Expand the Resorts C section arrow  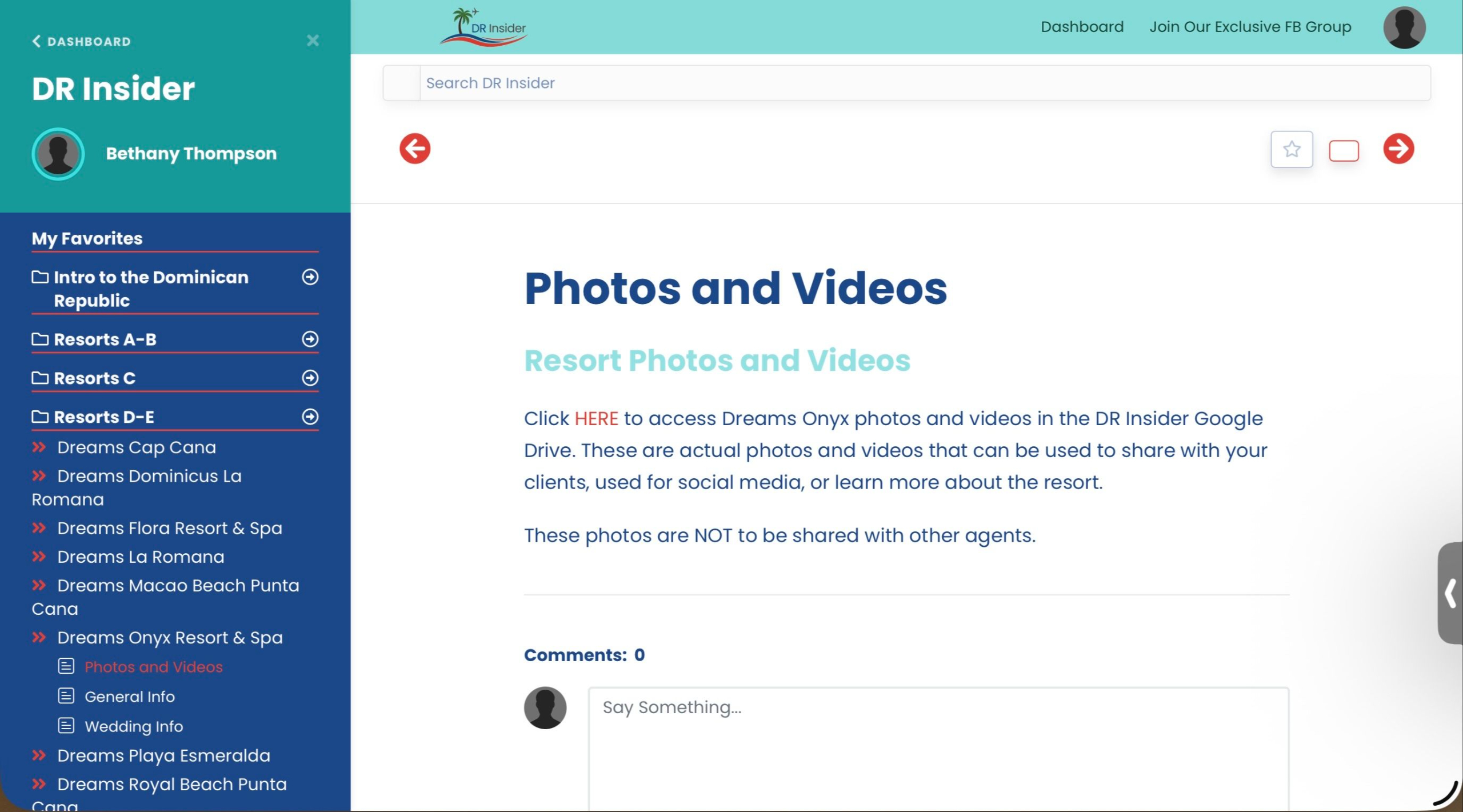click(310, 378)
